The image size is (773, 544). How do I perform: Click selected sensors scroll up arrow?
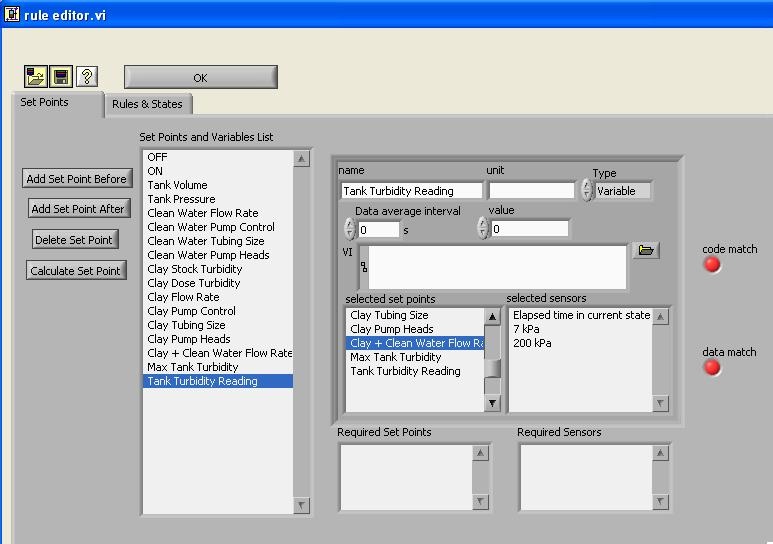[x=660, y=317]
